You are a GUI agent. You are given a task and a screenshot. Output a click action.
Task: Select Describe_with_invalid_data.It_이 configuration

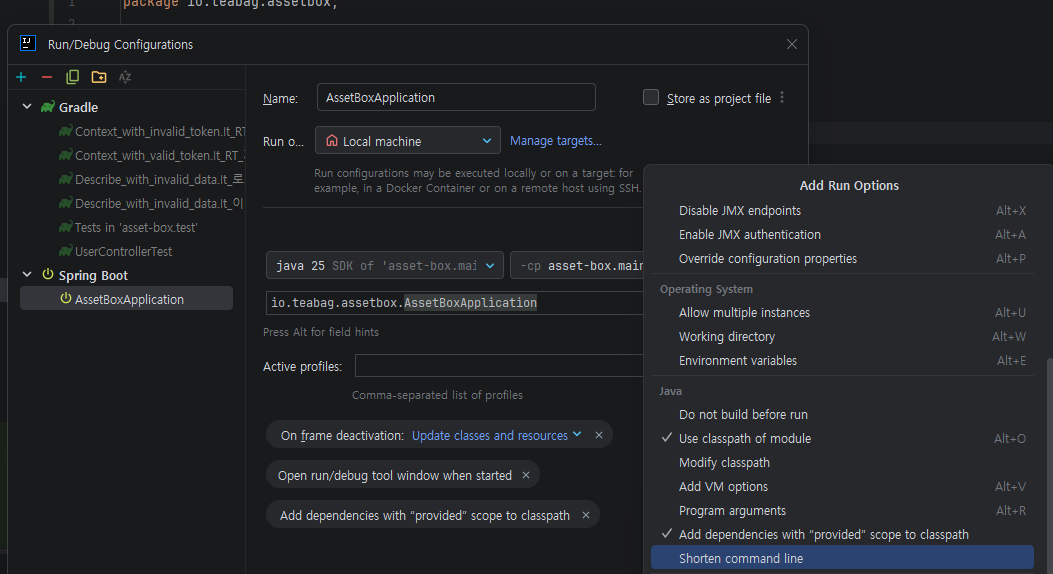(151, 203)
